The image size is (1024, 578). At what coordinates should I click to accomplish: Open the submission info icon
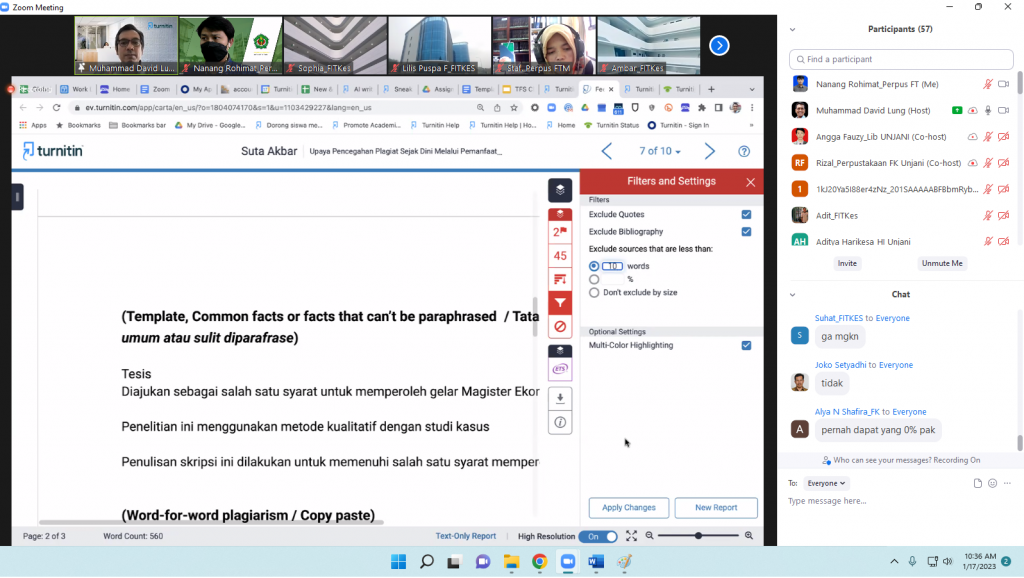(560, 422)
